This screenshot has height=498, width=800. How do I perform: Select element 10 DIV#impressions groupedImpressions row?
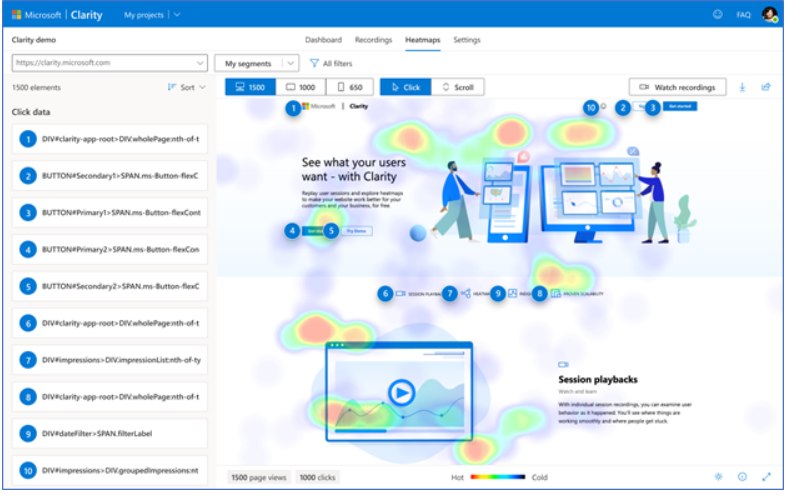point(110,470)
